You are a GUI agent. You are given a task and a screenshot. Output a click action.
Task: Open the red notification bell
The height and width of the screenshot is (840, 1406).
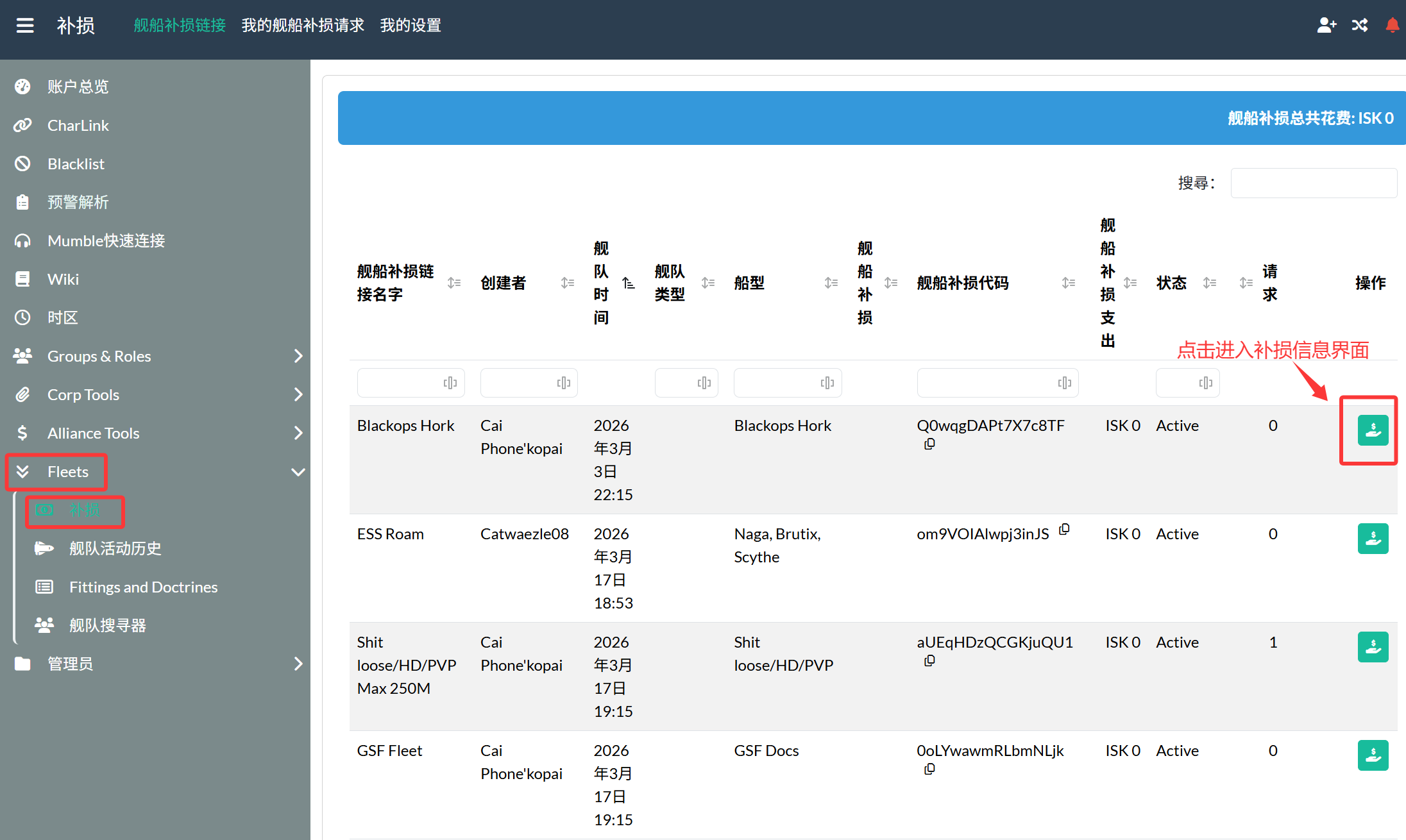[x=1392, y=25]
